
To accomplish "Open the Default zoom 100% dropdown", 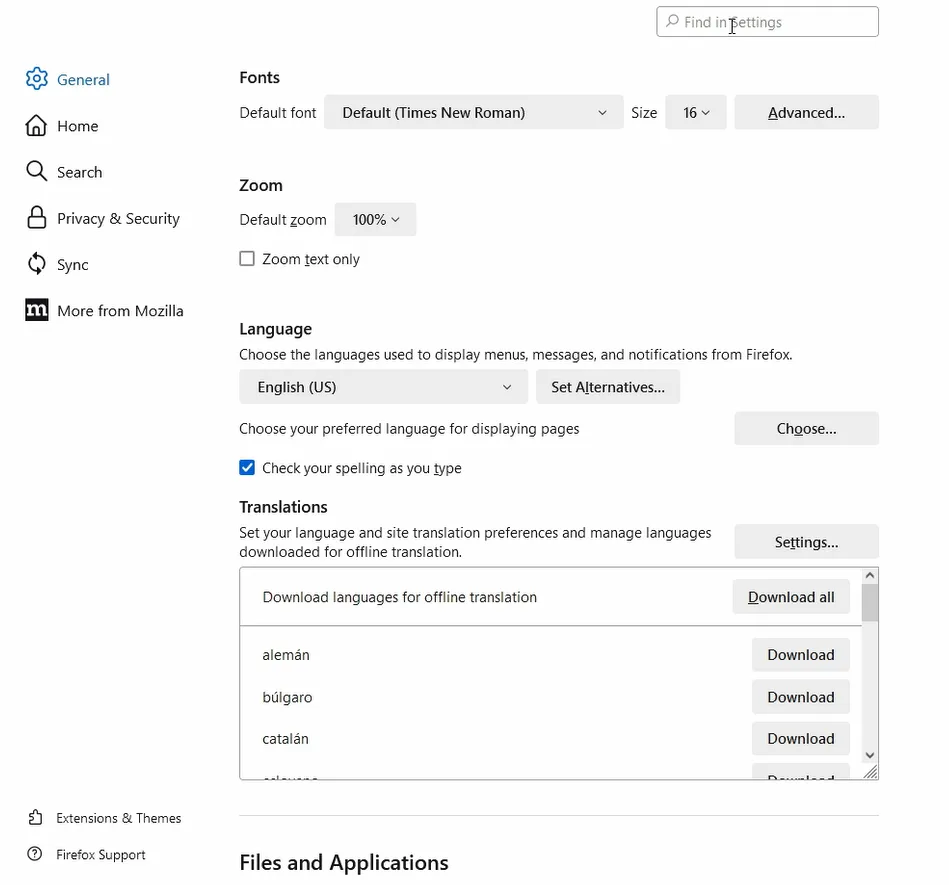I will (x=375, y=219).
